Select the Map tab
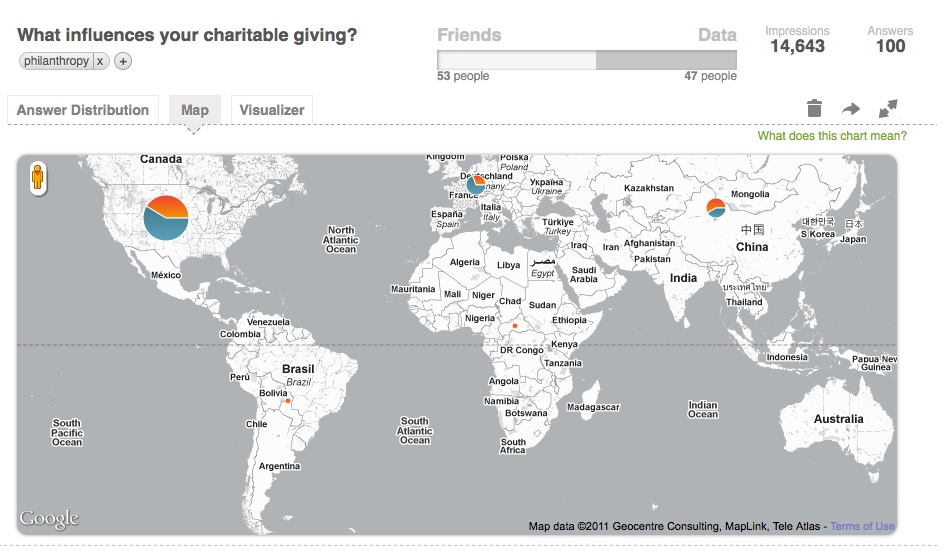 click(x=195, y=110)
